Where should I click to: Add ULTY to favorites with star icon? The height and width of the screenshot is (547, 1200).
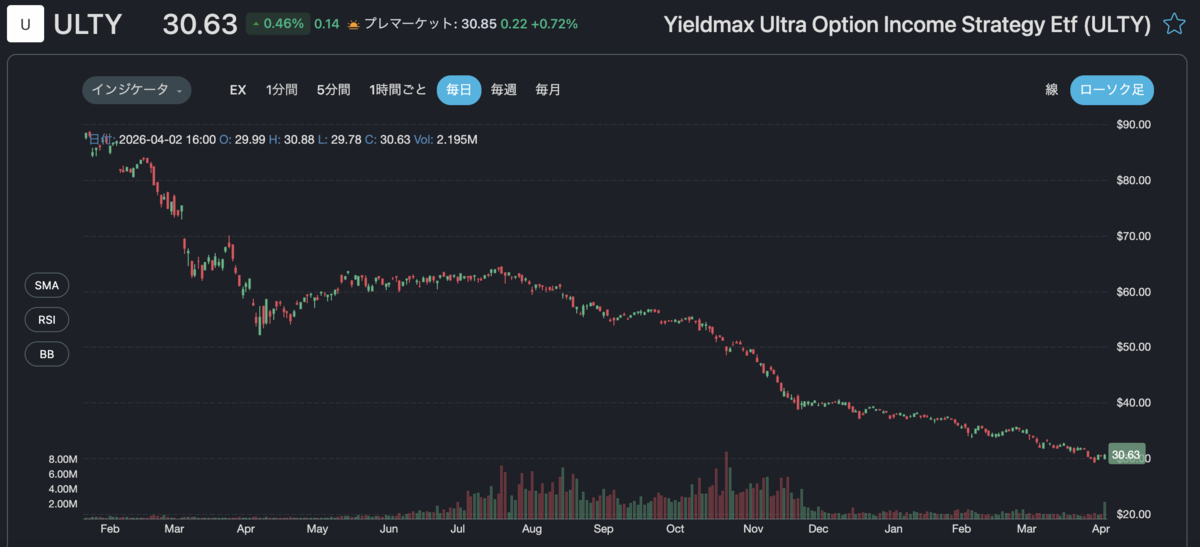(x=1174, y=24)
